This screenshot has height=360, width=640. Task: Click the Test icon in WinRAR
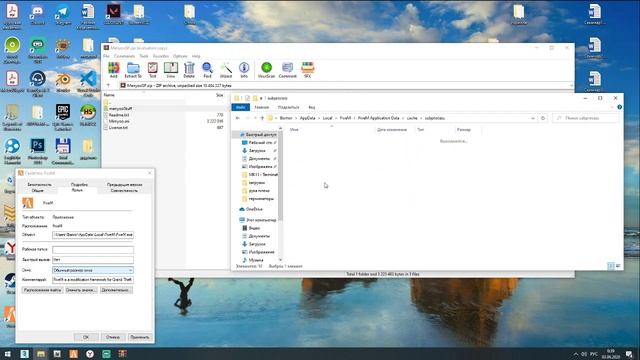coord(153,70)
